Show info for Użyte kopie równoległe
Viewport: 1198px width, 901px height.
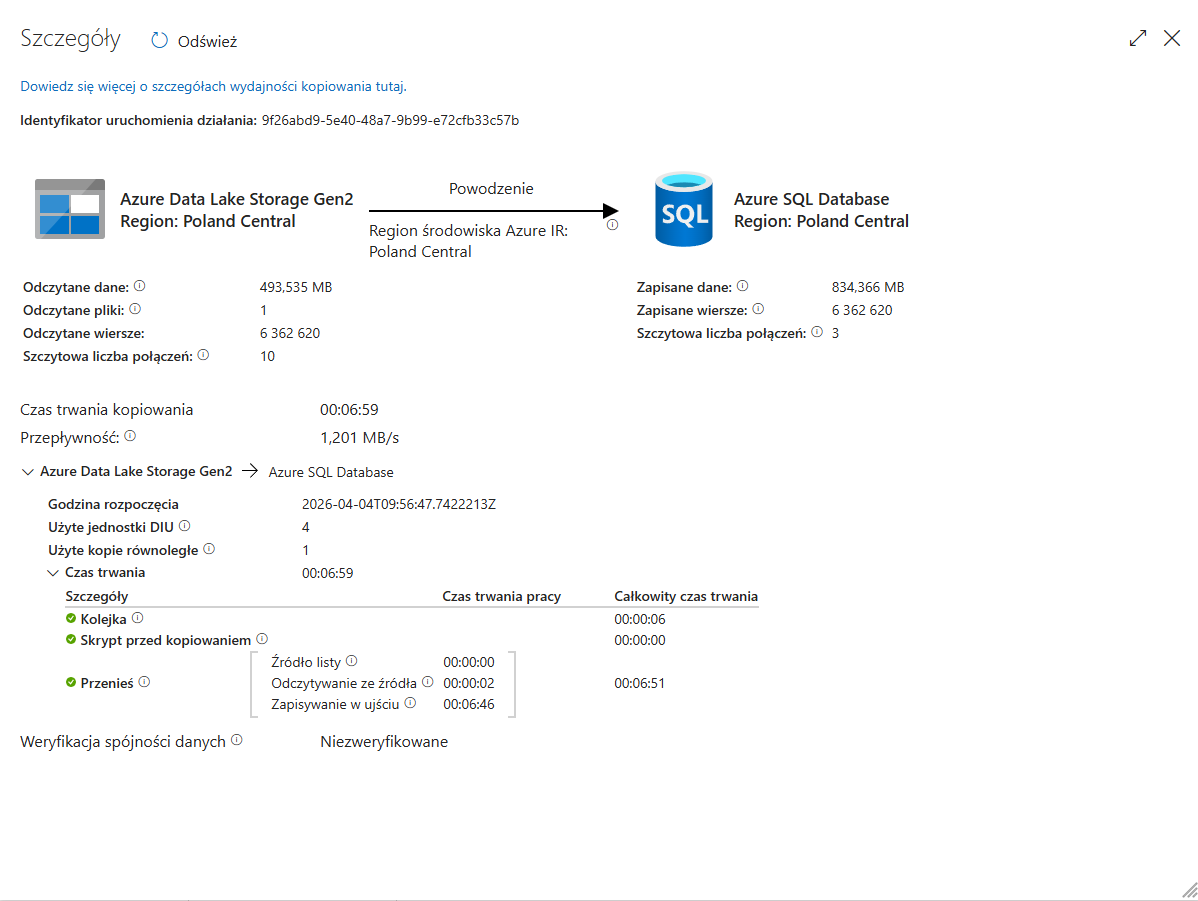[209, 549]
